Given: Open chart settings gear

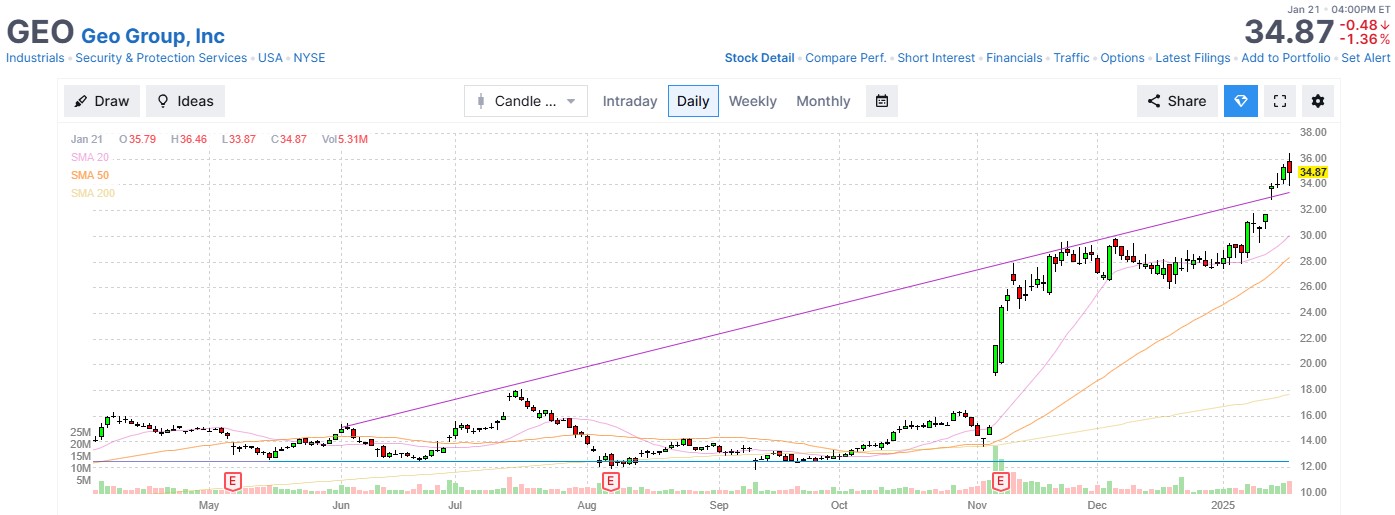Looking at the screenshot, I should [x=1318, y=101].
